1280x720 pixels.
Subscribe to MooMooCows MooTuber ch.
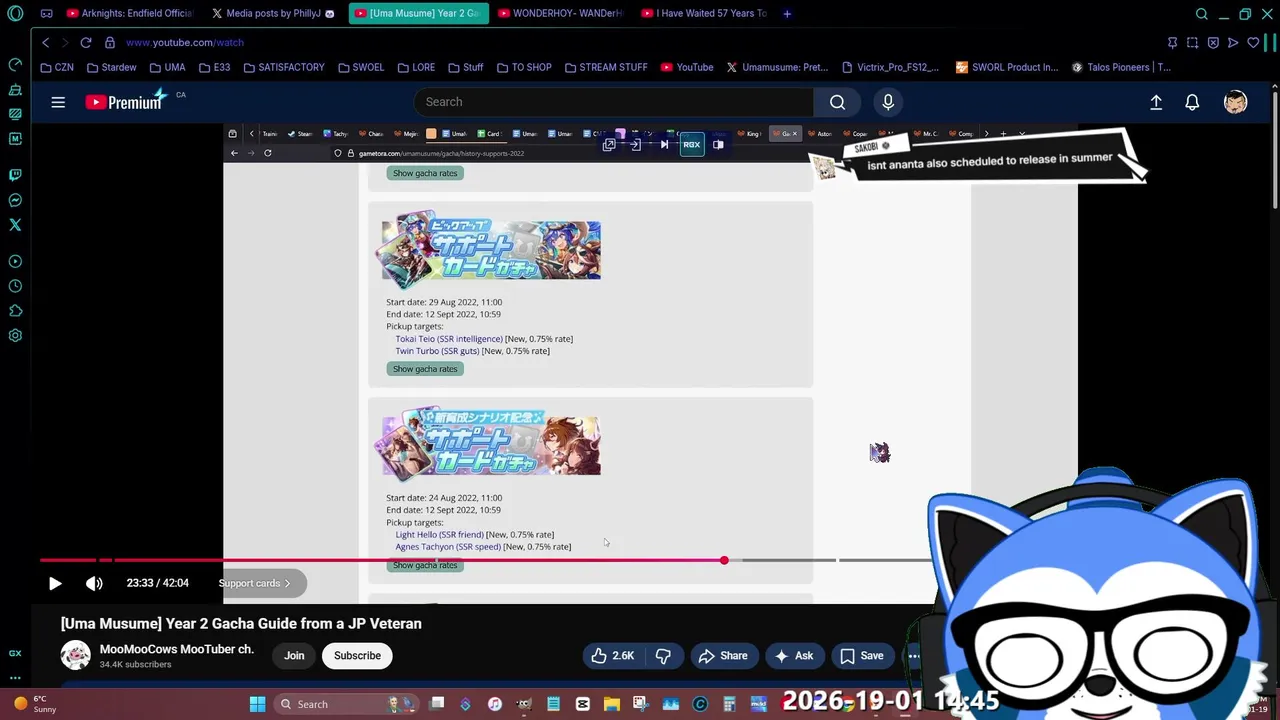357,656
